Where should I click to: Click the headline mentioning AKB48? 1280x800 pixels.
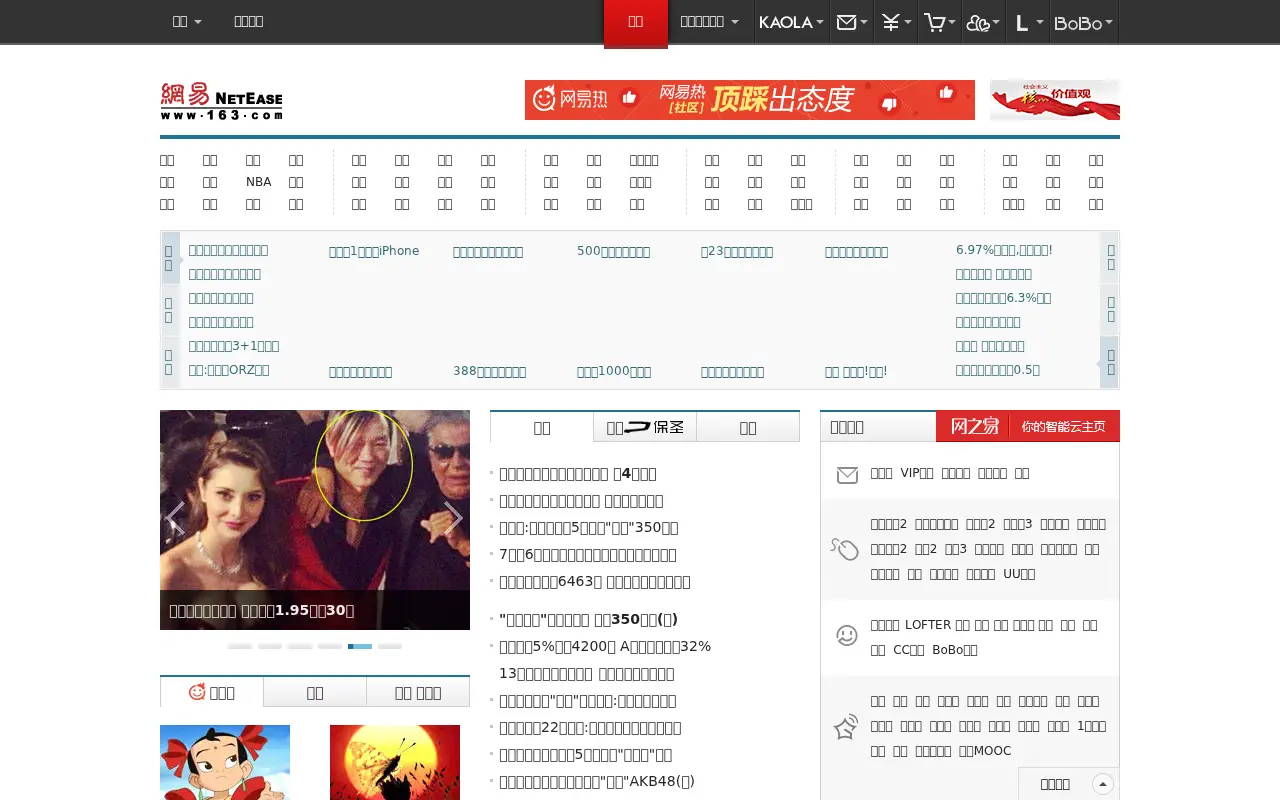click(597, 782)
